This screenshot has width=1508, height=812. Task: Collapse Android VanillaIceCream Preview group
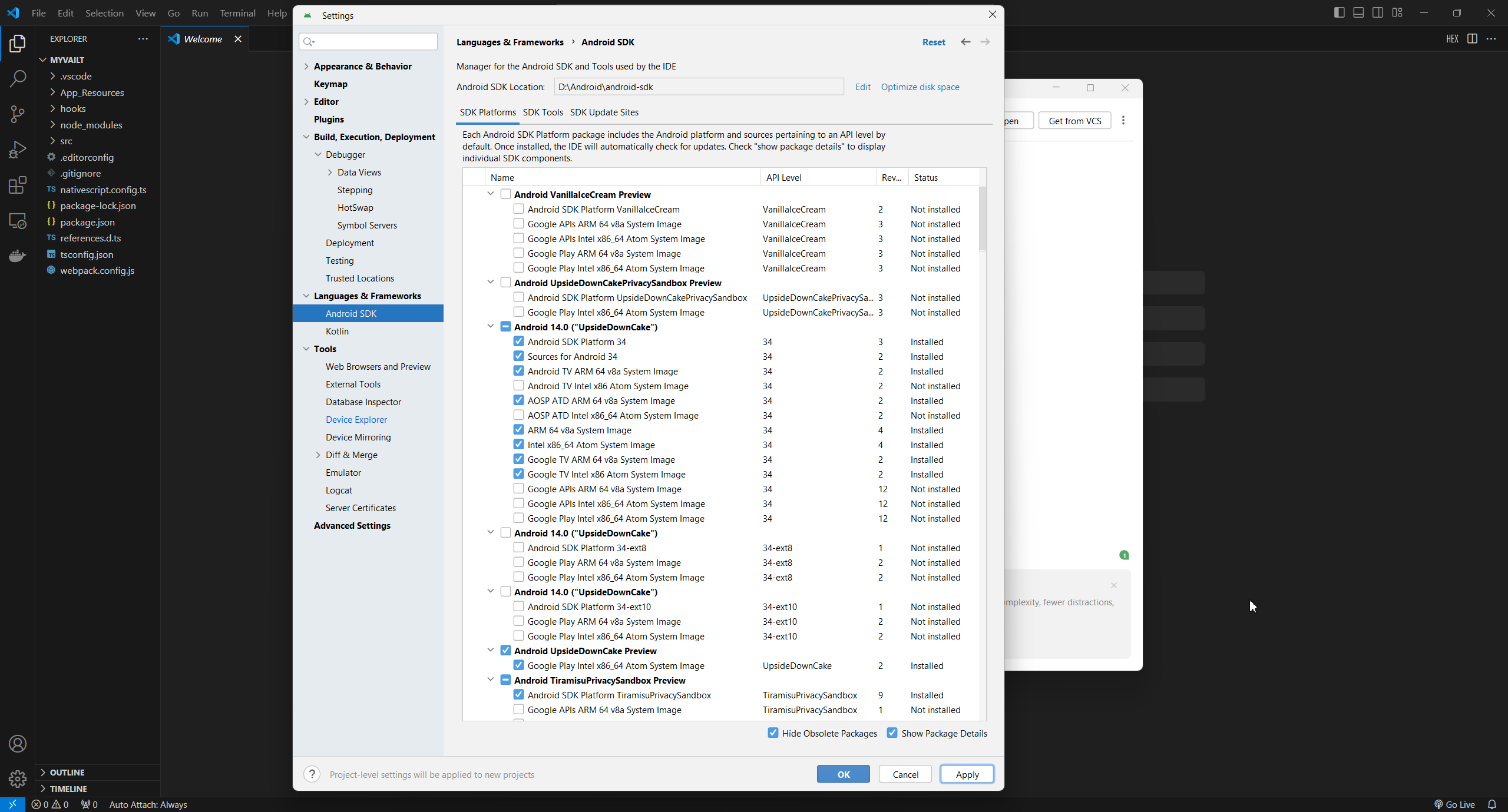coord(490,194)
